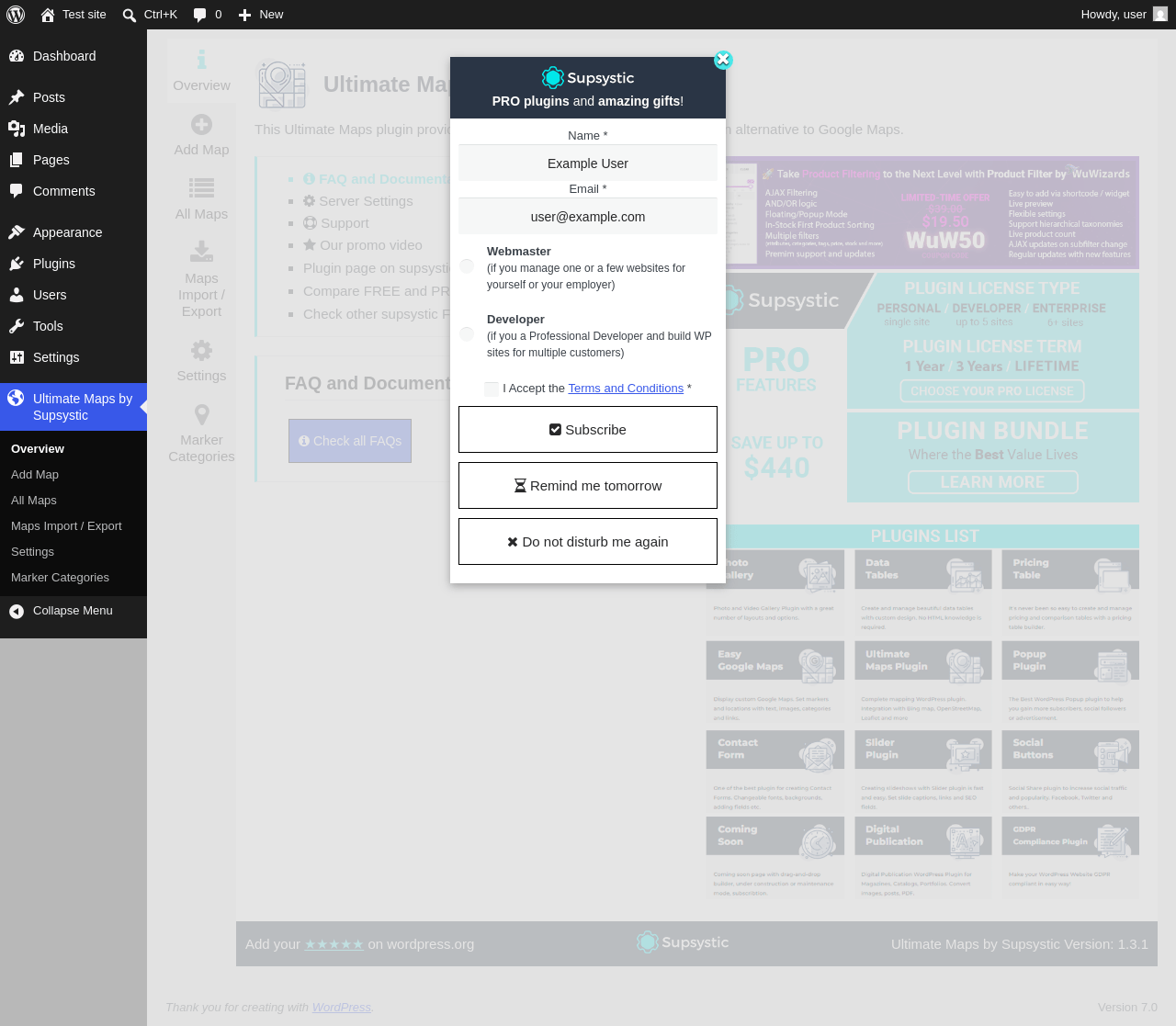Click the Maps Import / Export download icon
This screenshot has height=1026, width=1176.
click(201, 251)
